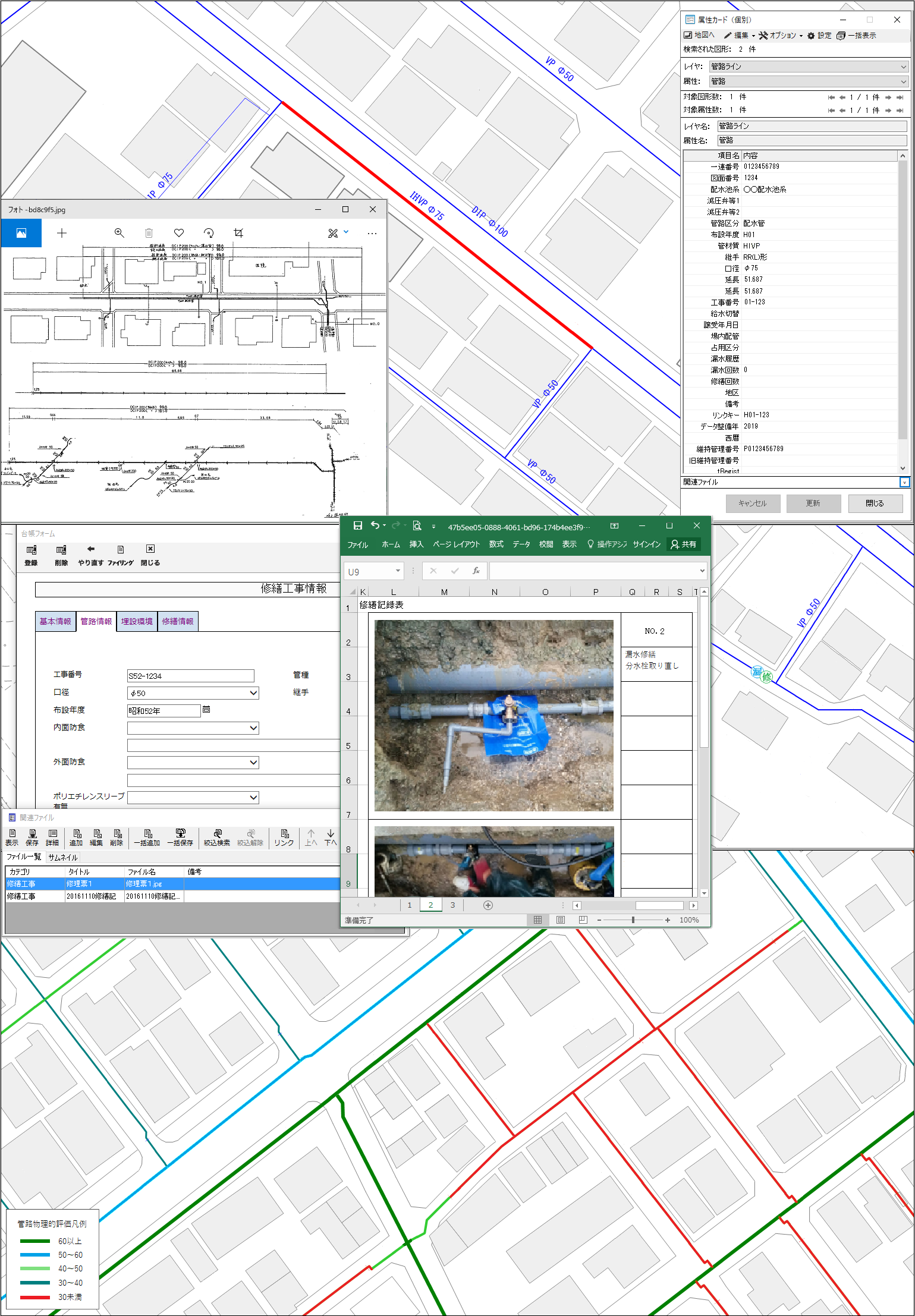Open the レイヤ dropdown showing 管路ライン
Viewport: 915px width, 1316px height.
tap(809, 67)
